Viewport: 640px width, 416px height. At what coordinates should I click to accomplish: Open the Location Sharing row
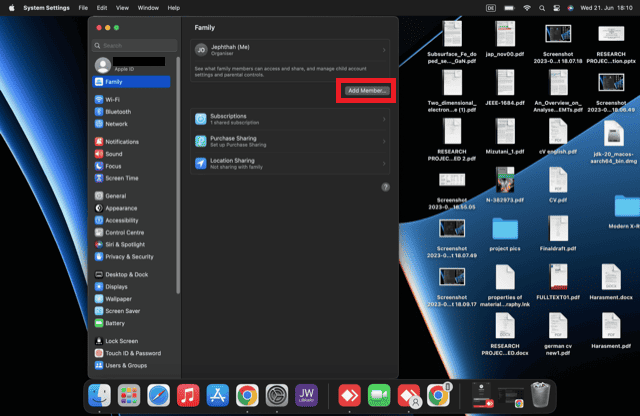(292, 163)
